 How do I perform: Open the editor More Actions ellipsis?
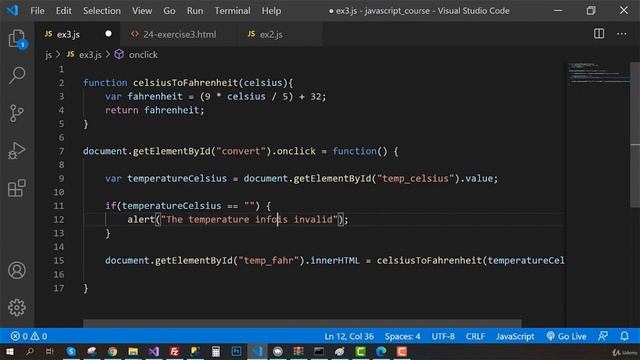tap(621, 34)
